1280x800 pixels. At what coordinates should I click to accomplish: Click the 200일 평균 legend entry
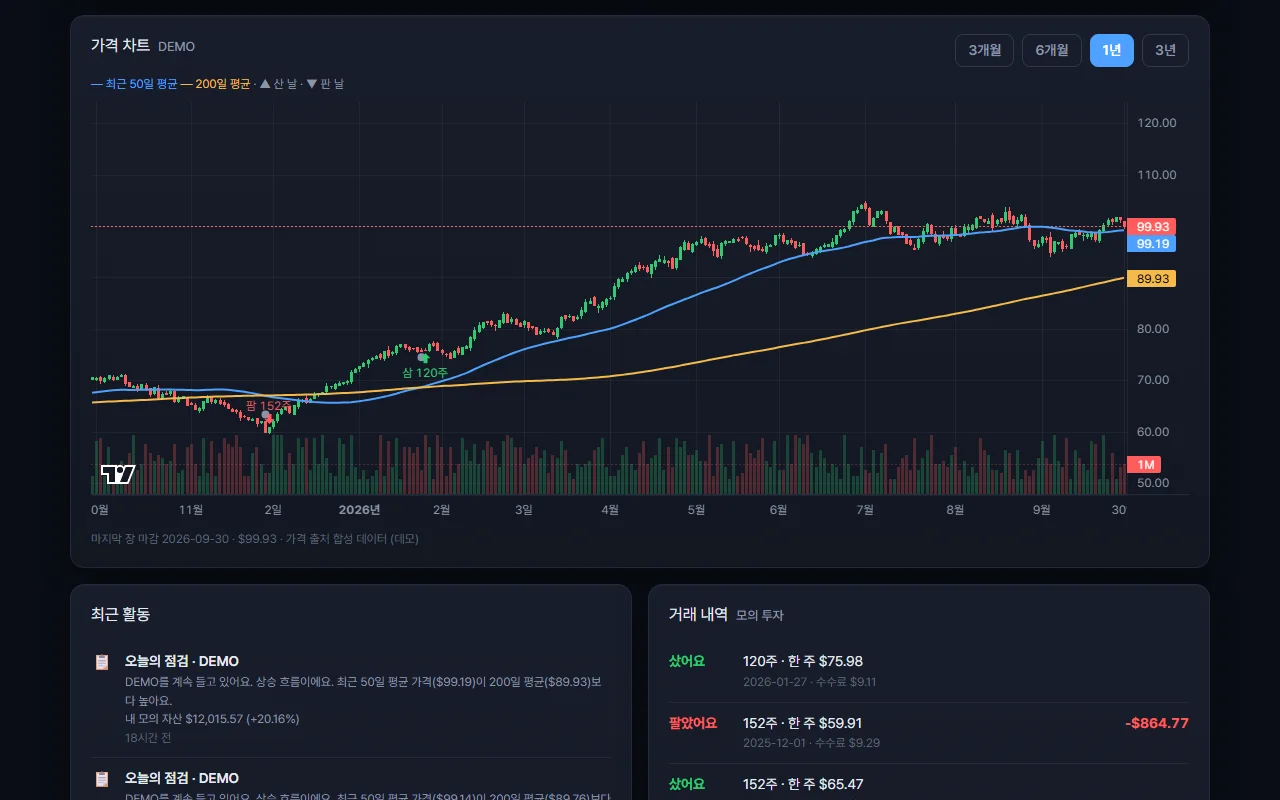click(216, 84)
